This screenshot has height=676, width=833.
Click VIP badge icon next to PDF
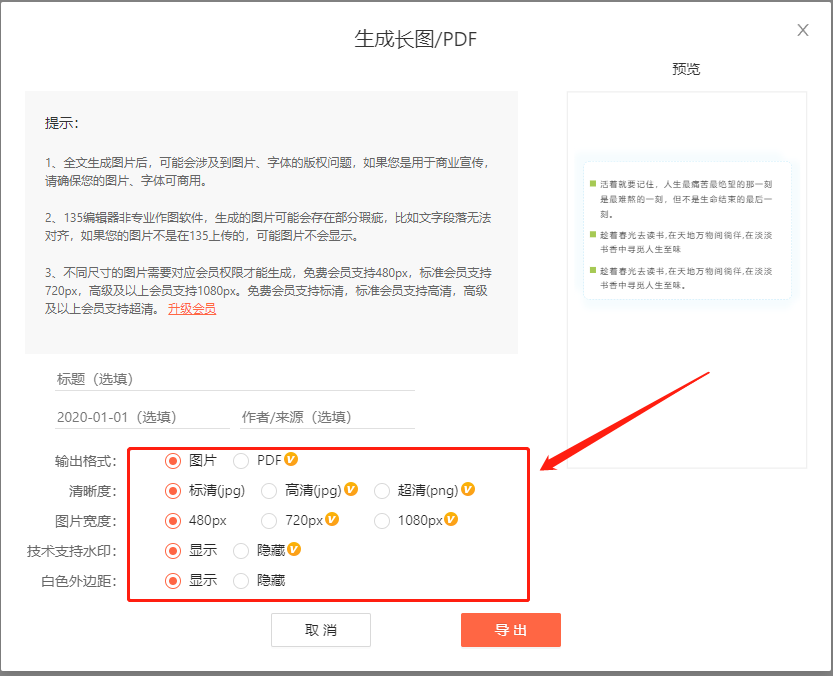click(291, 460)
